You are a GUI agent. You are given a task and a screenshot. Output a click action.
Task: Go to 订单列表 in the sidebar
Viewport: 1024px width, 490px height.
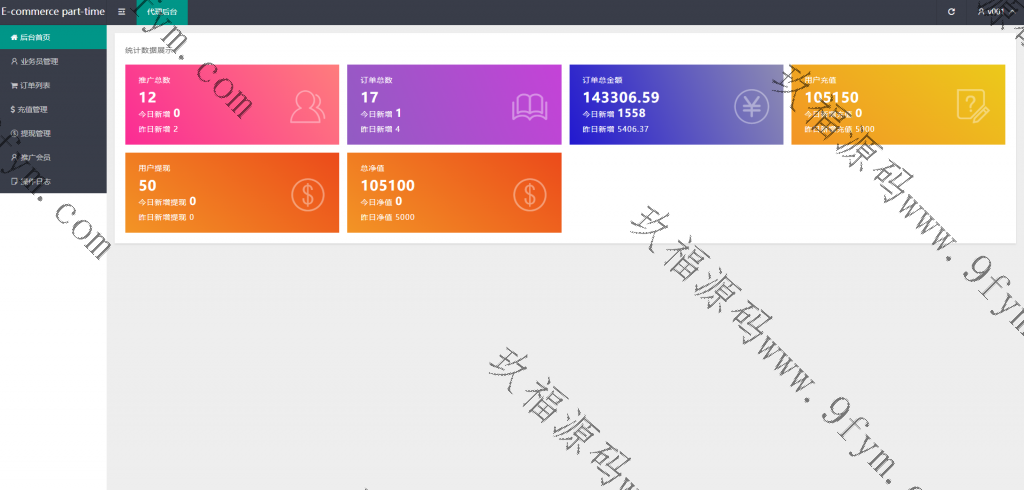tap(35, 85)
